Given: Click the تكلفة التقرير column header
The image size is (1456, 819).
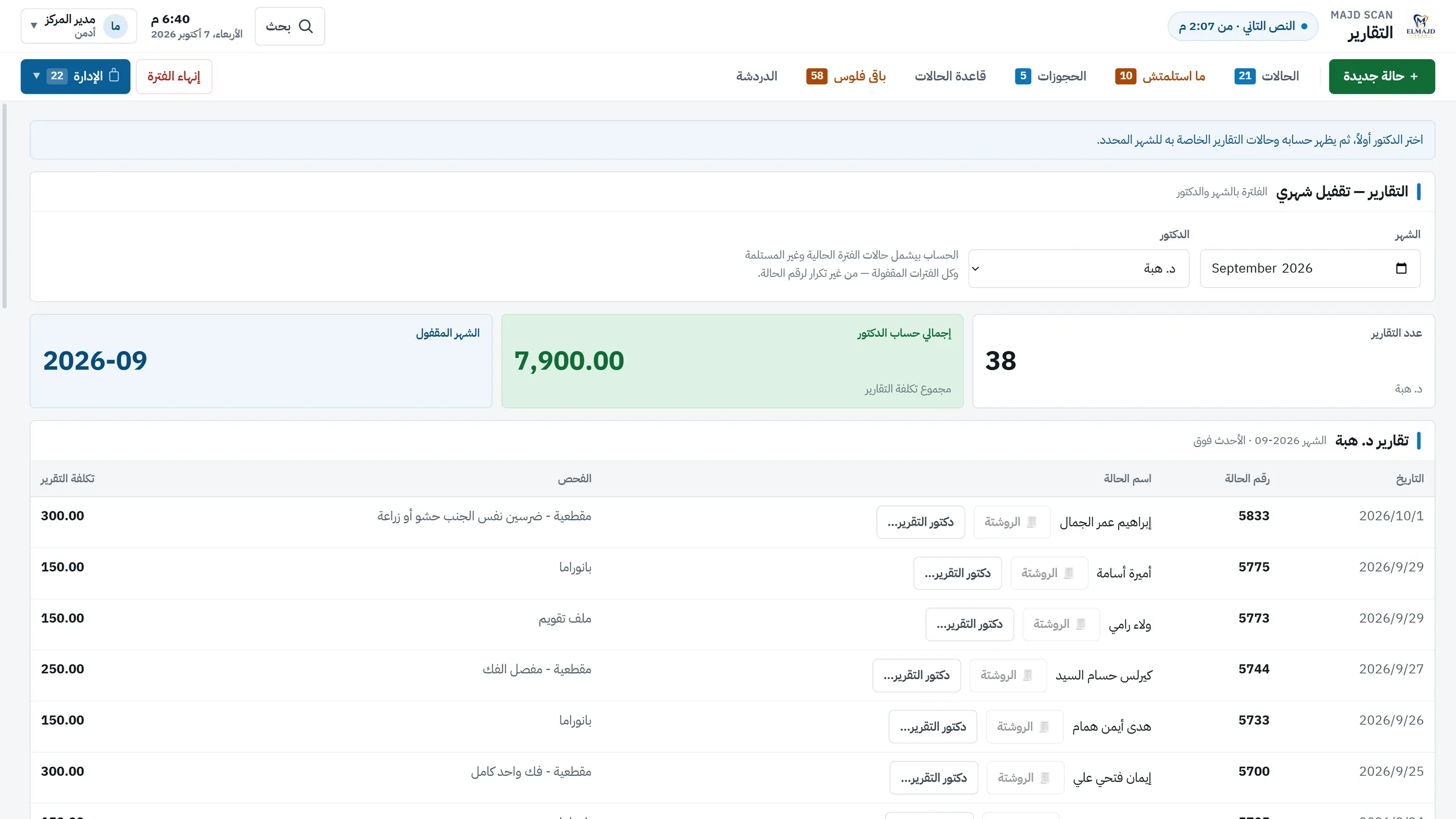Looking at the screenshot, I should tap(67, 479).
